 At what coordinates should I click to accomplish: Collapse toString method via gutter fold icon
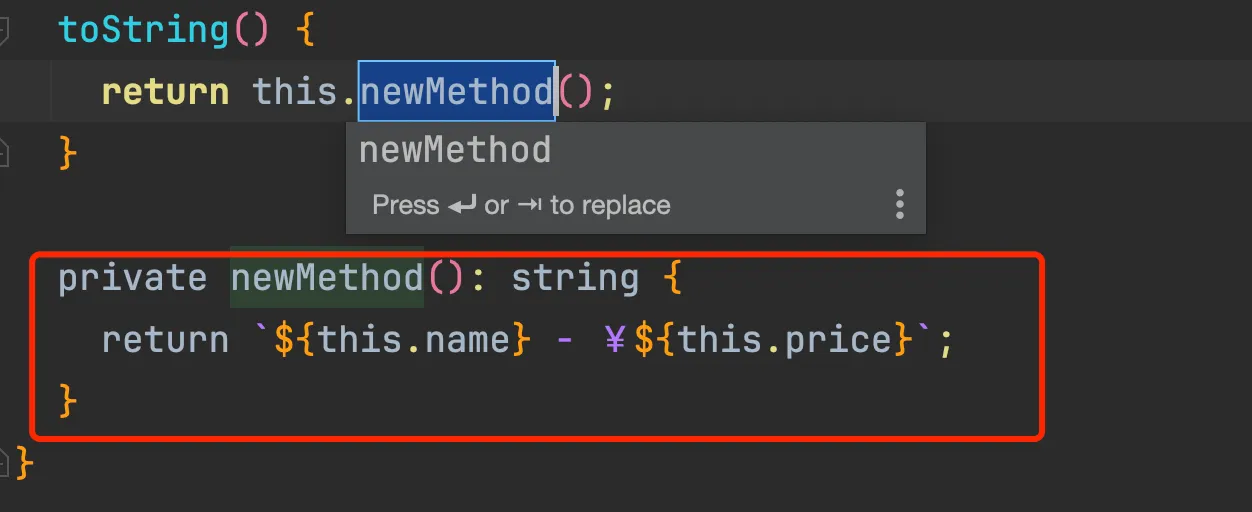click(x=3, y=30)
